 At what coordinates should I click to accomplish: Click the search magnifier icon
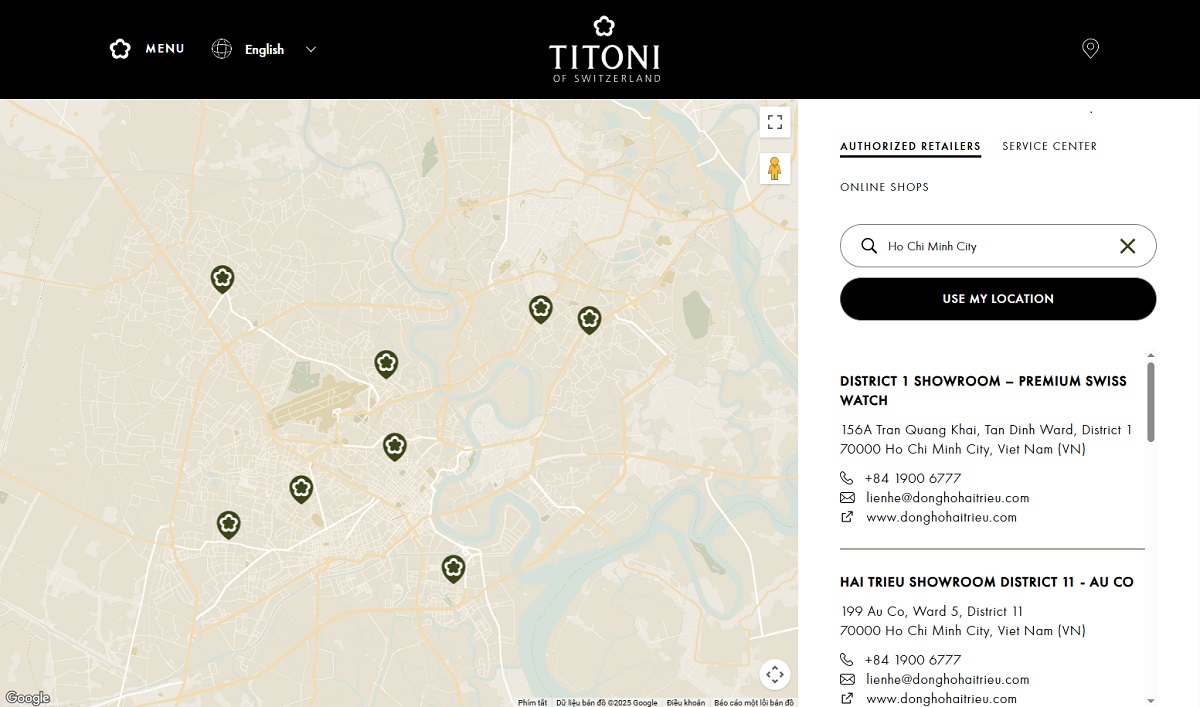tap(869, 246)
